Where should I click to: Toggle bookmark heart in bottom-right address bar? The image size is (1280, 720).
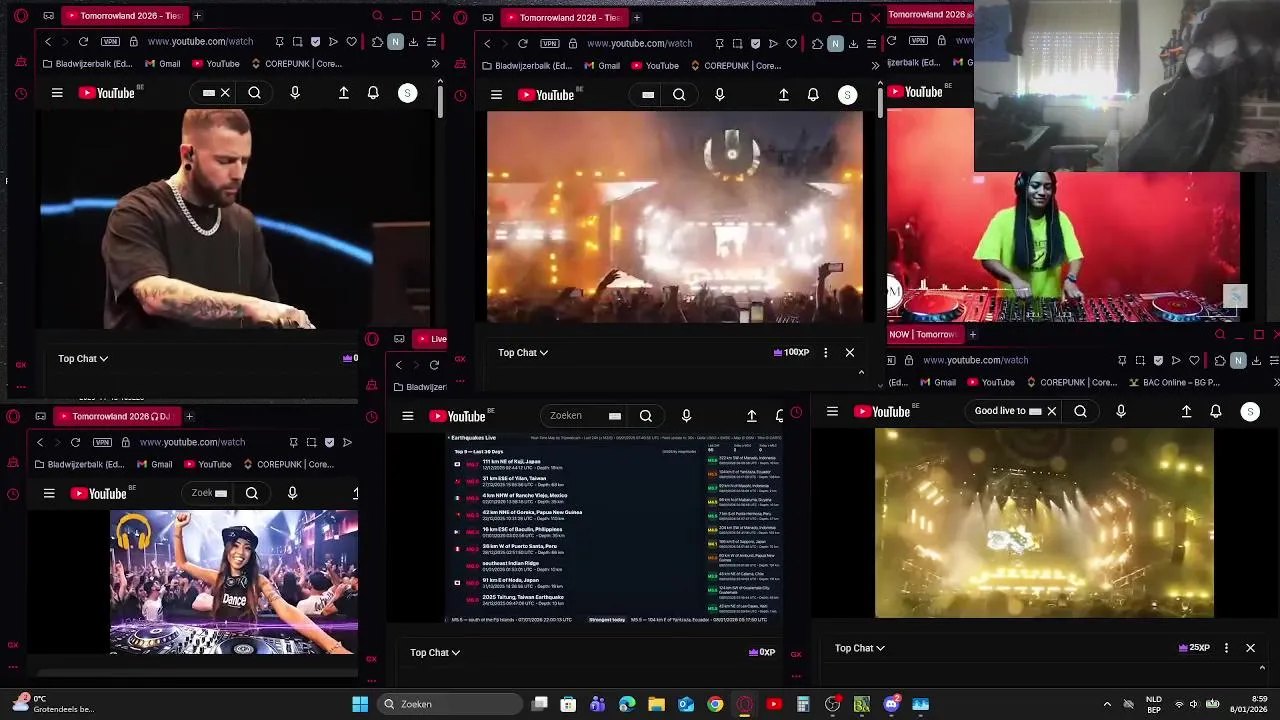(1194, 360)
